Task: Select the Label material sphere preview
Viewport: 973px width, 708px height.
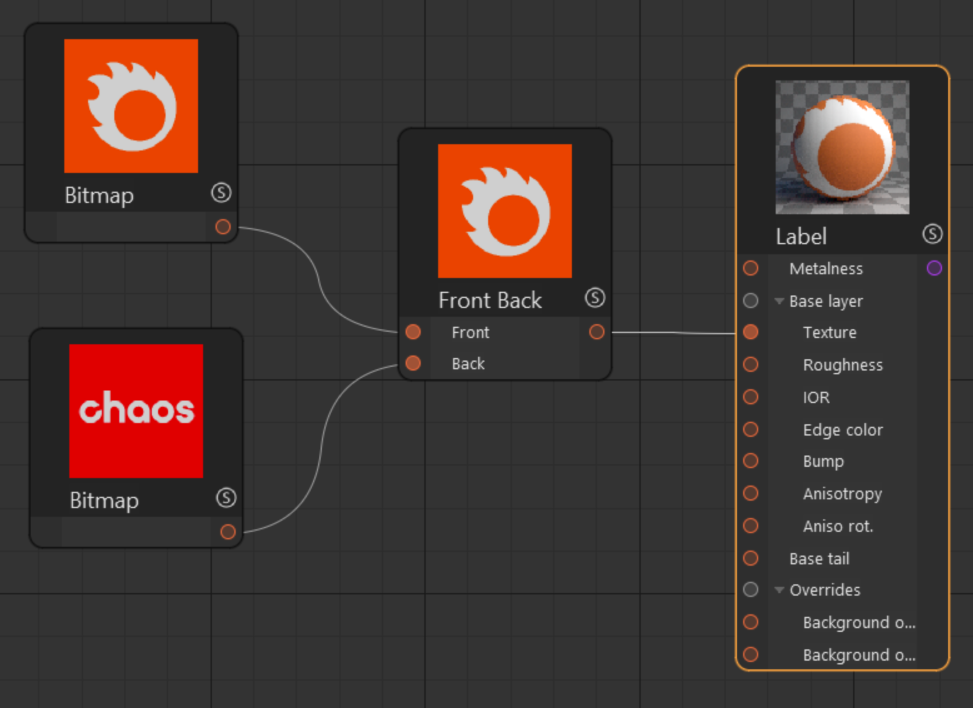Action: [x=842, y=147]
